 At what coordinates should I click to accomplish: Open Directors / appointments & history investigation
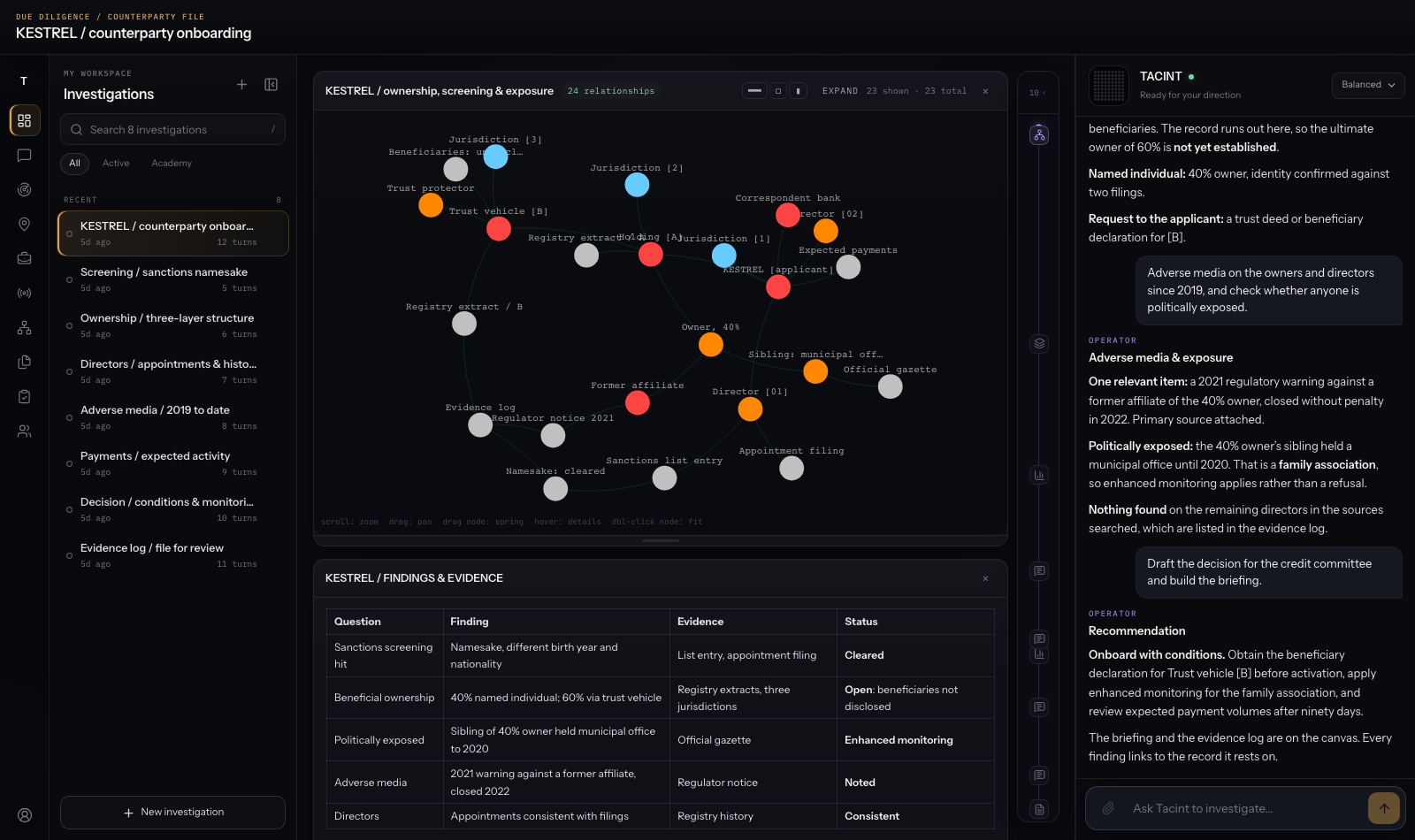173,371
